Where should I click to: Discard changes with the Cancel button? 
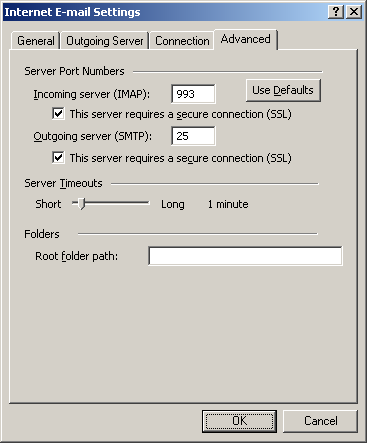point(320,421)
